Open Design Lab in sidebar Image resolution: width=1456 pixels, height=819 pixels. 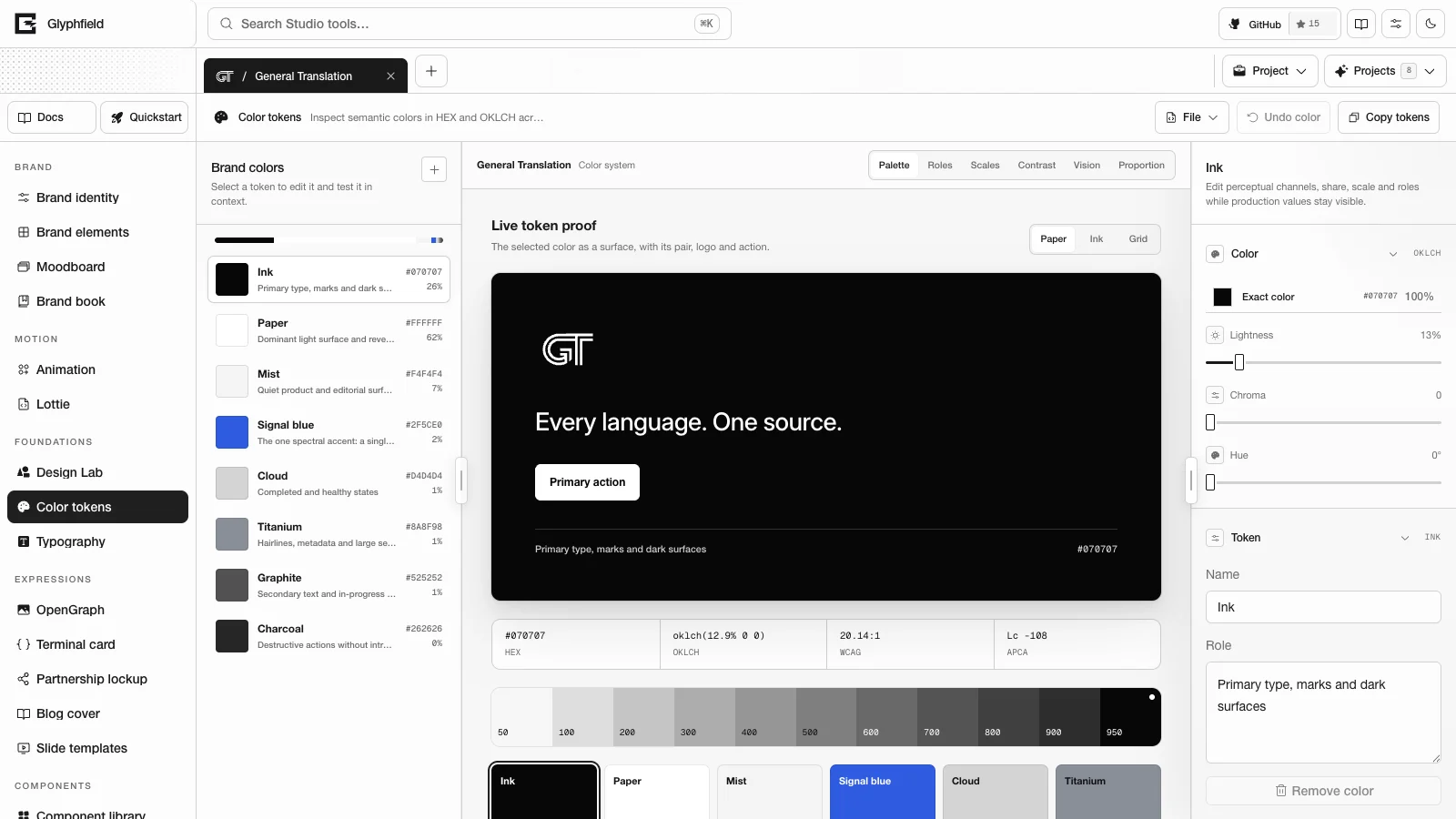pyautogui.click(x=97, y=472)
